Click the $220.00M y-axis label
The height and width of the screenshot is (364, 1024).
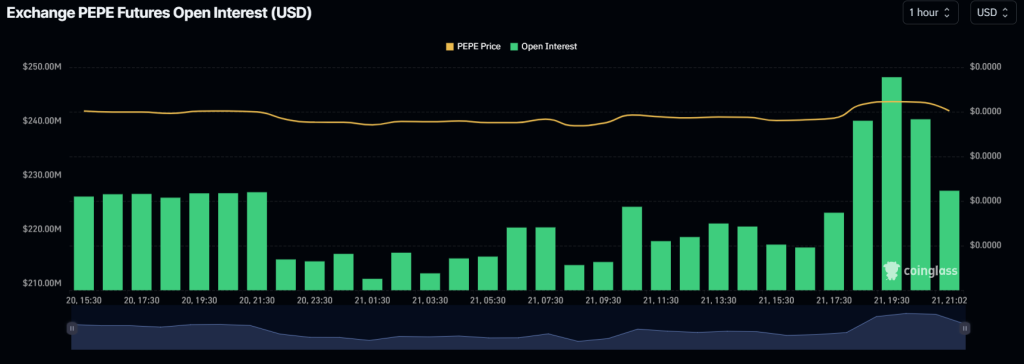[x=43, y=229]
